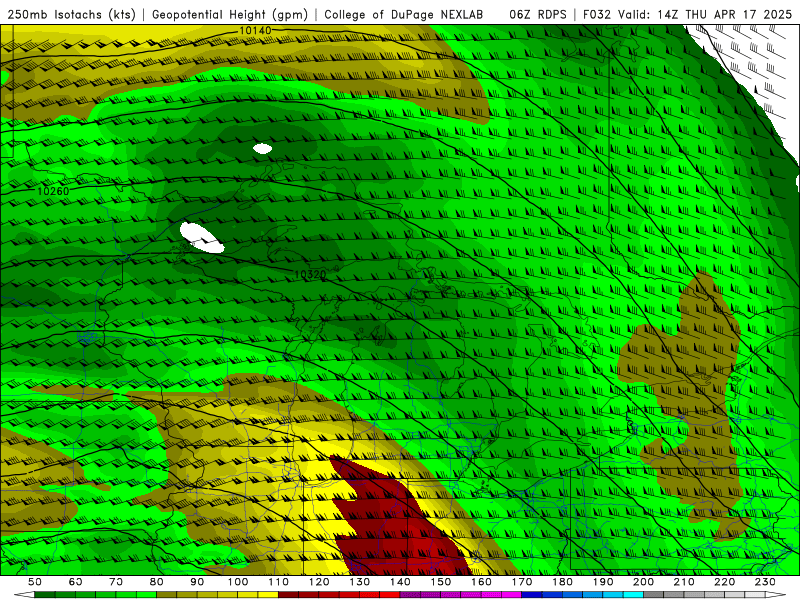Click the 120 value on the legend

(x=319, y=582)
